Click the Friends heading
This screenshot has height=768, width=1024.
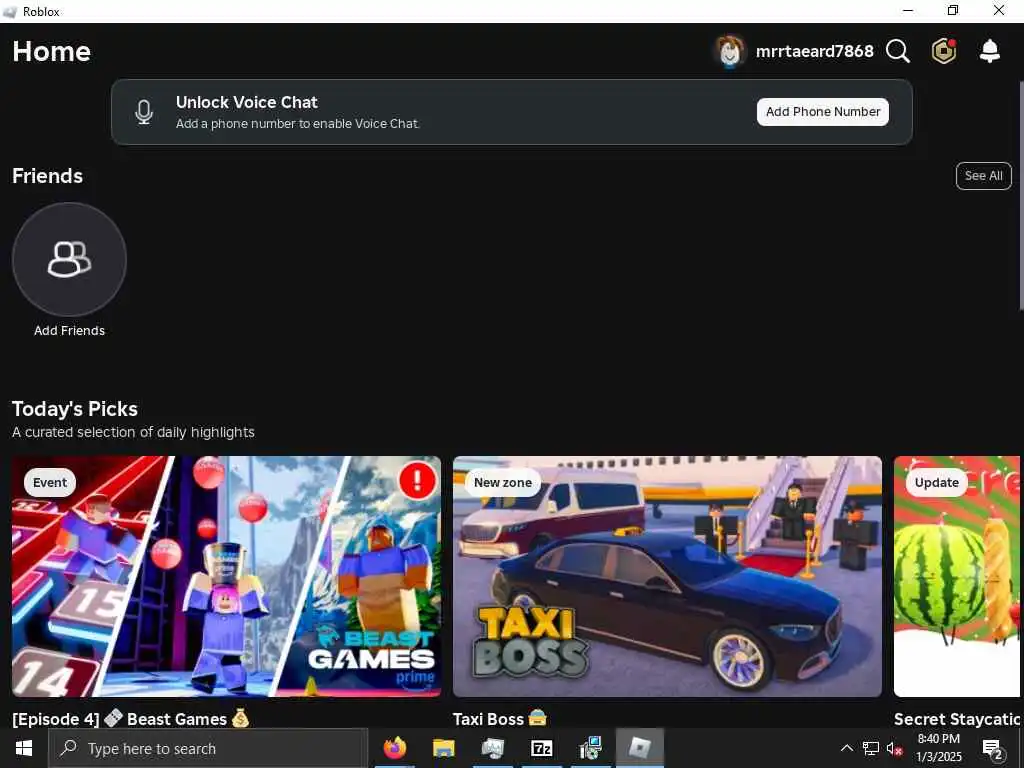[47, 176]
